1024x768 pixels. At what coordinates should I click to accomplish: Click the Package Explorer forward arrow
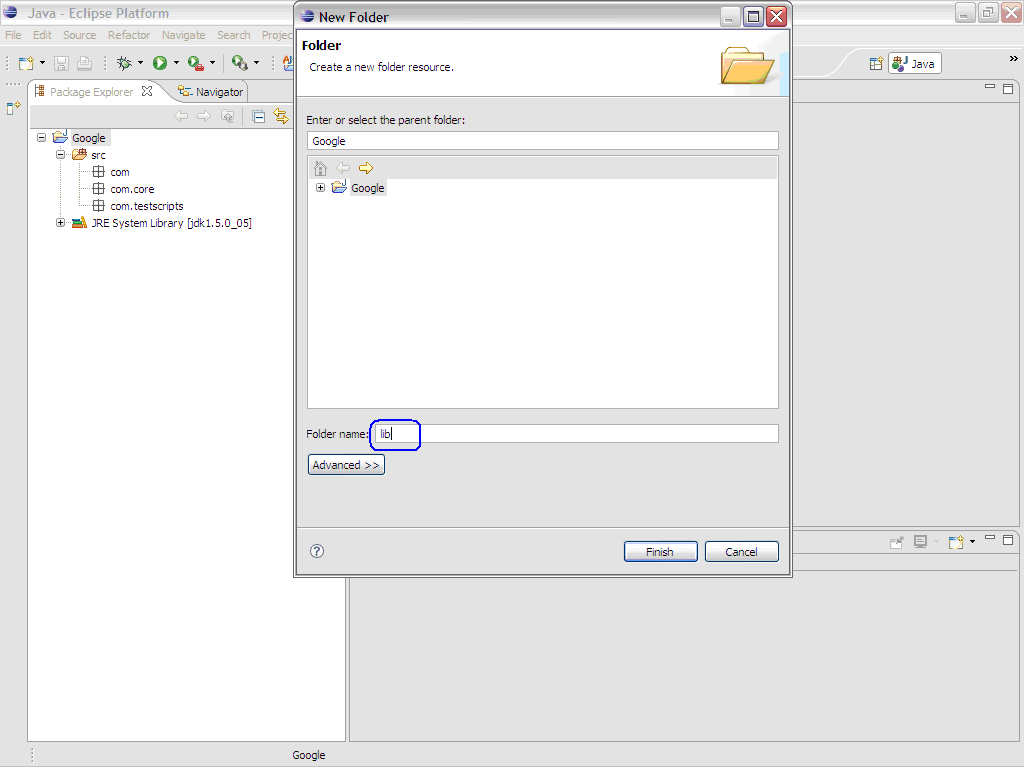click(204, 116)
